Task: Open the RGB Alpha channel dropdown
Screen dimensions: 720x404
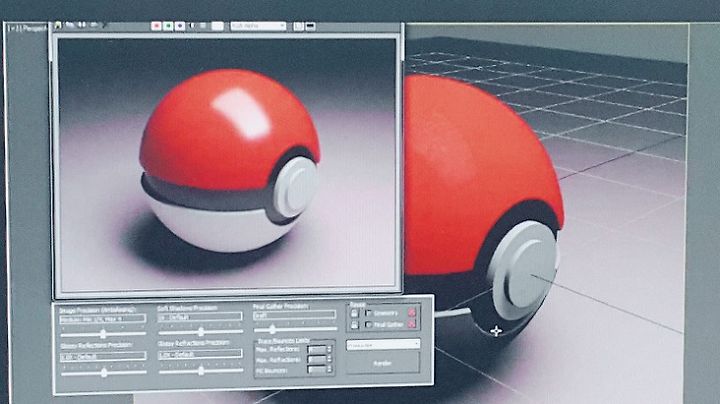Action: coord(258,26)
